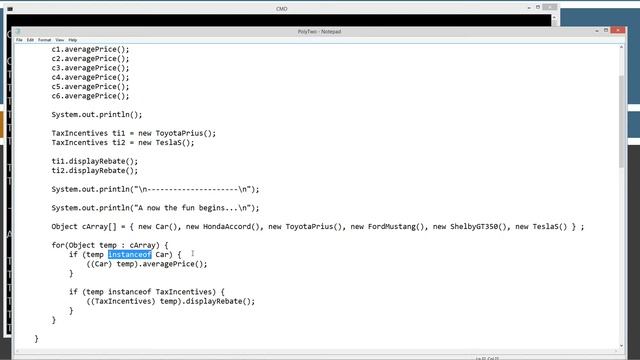Open the Edit menu in Notepad
This screenshot has width=640, height=360.
tap(30, 40)
